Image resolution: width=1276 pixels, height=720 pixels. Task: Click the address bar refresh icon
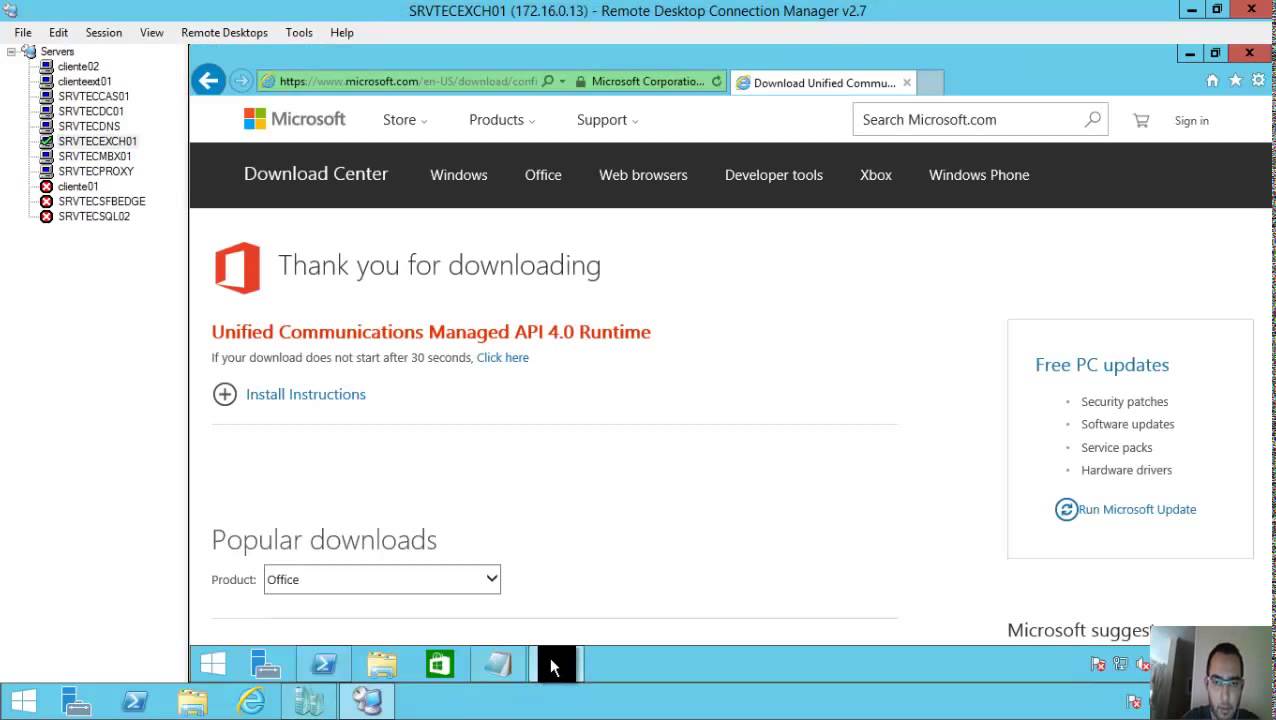(716, 82)
